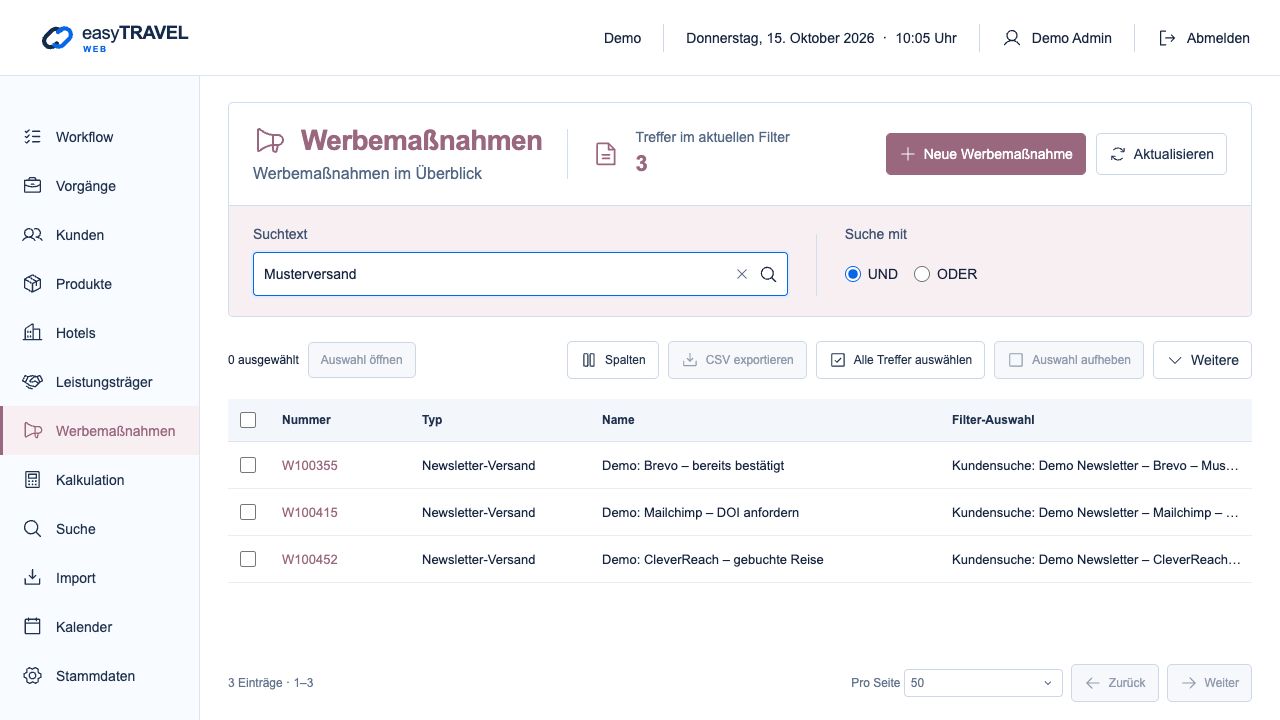Open record link W100355
Screen dimensions: 1280x720
[x=310, y=465]
